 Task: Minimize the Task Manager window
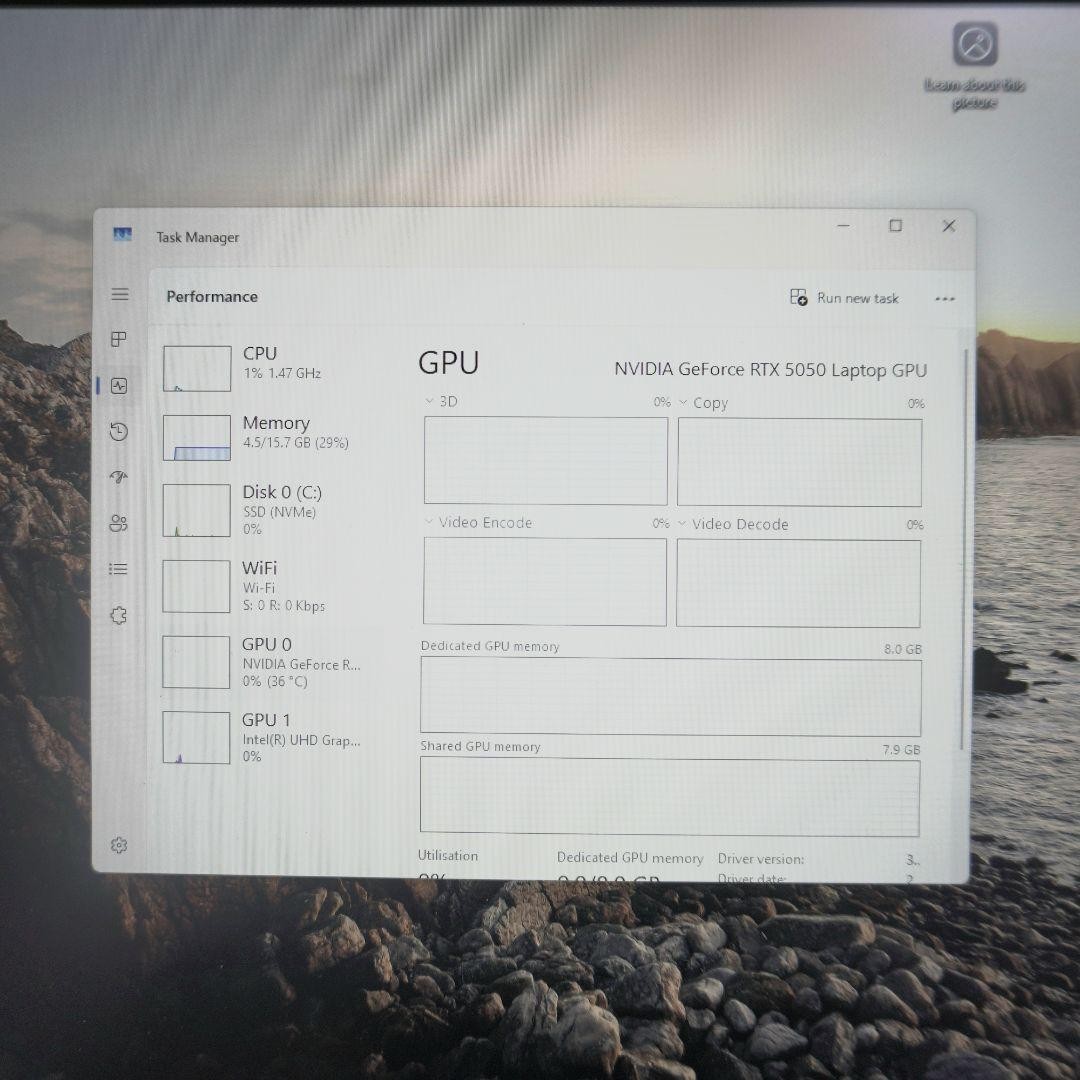point(844,226)
